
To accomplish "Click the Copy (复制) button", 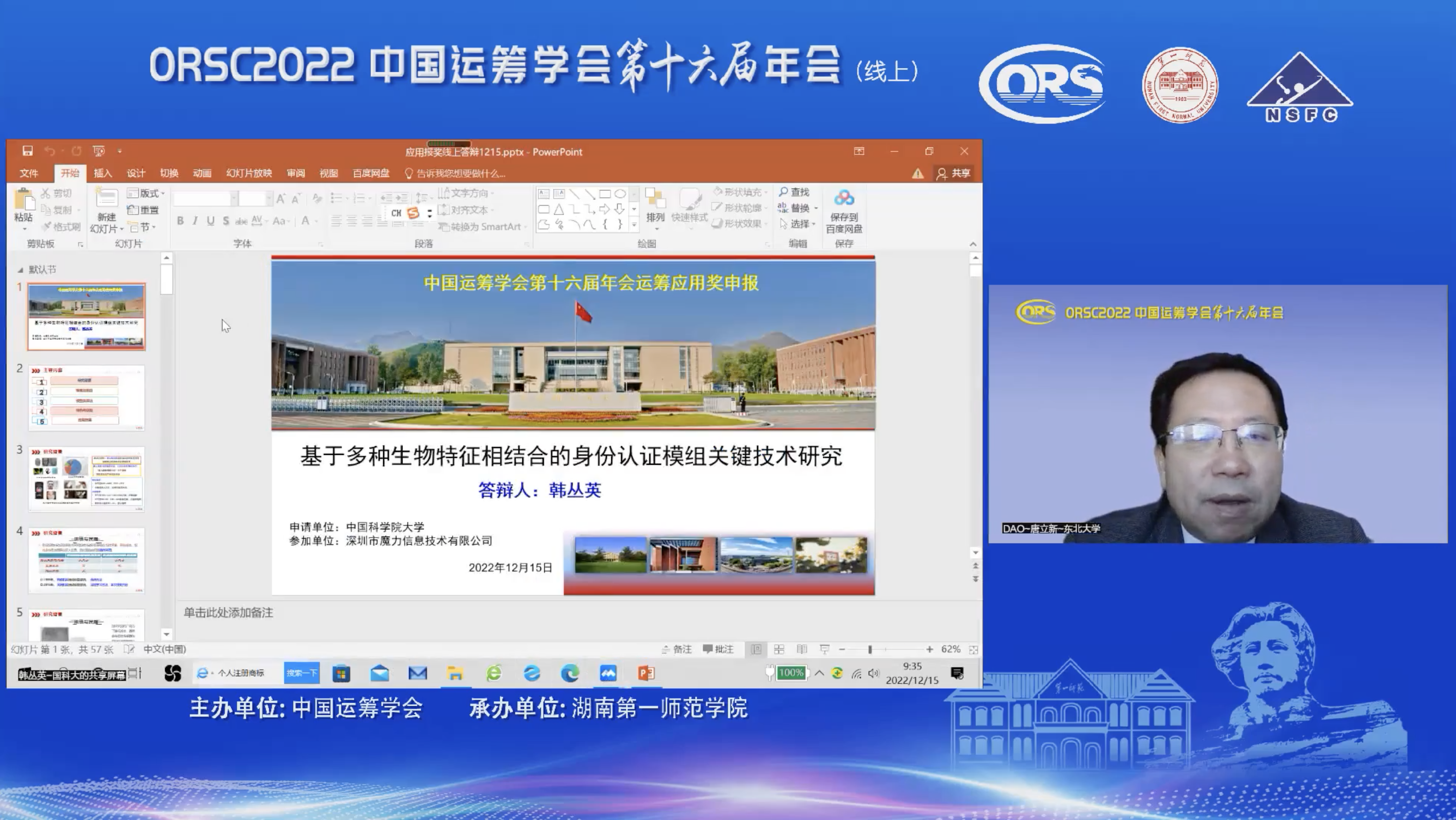I will coord(57,210).
